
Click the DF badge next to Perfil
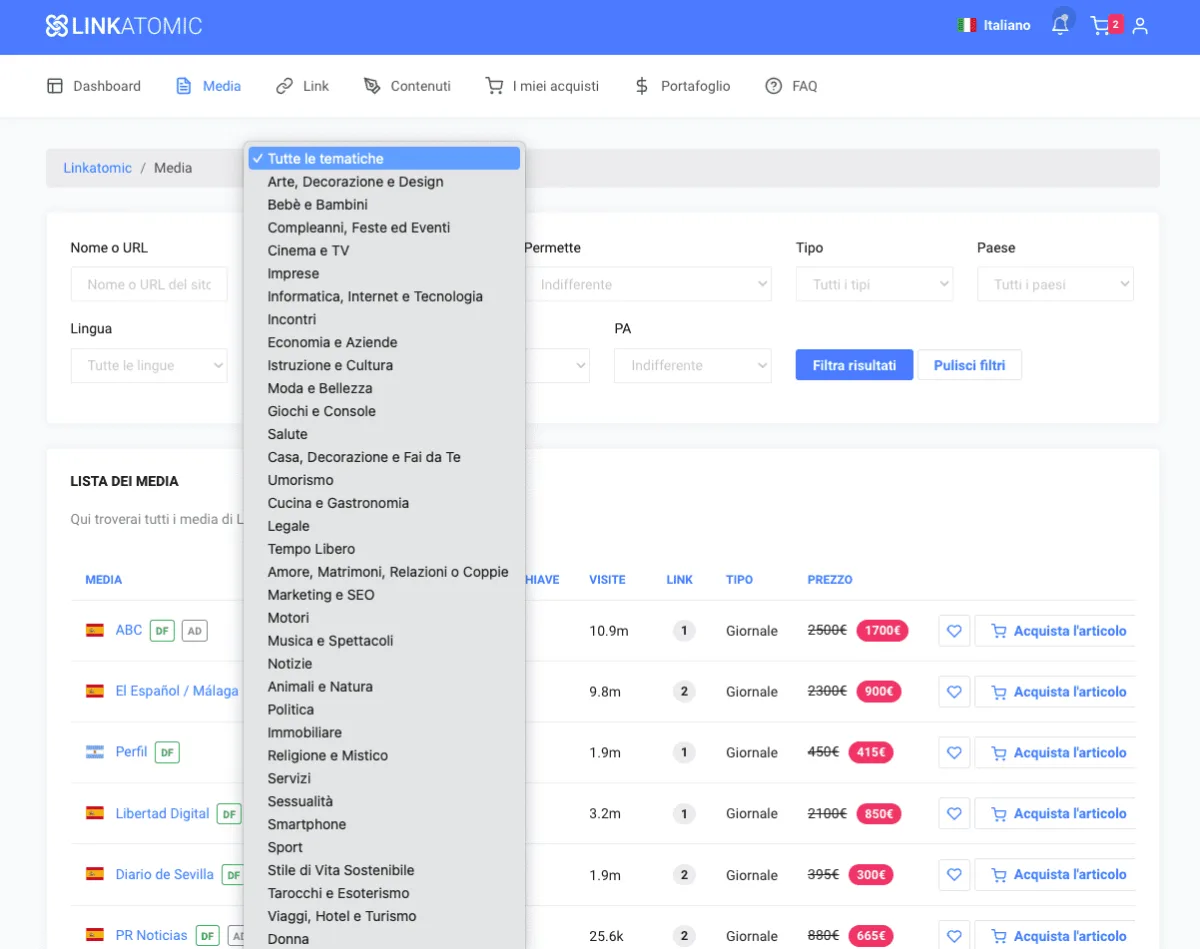(x=167, y=753)
